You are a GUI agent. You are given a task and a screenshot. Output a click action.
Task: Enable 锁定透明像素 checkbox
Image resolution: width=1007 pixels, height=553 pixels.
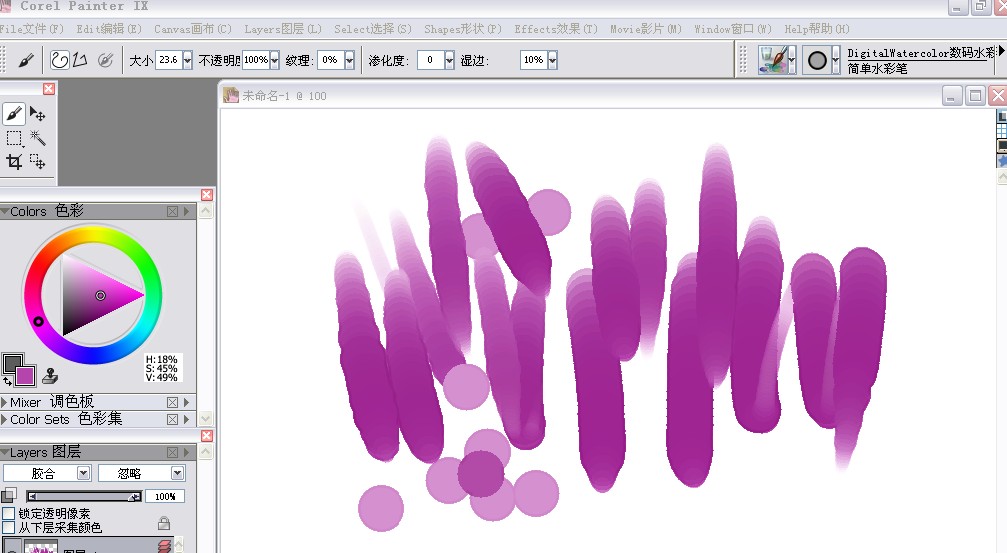[8, 513]
